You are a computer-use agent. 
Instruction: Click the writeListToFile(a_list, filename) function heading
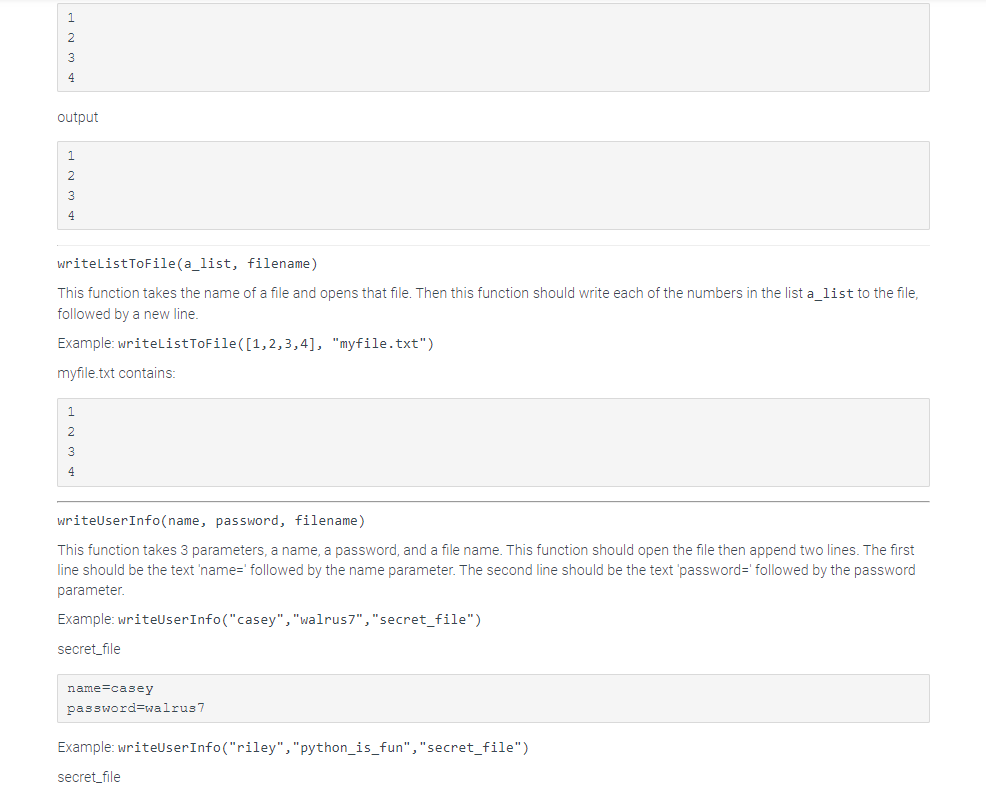coord(187,264)
